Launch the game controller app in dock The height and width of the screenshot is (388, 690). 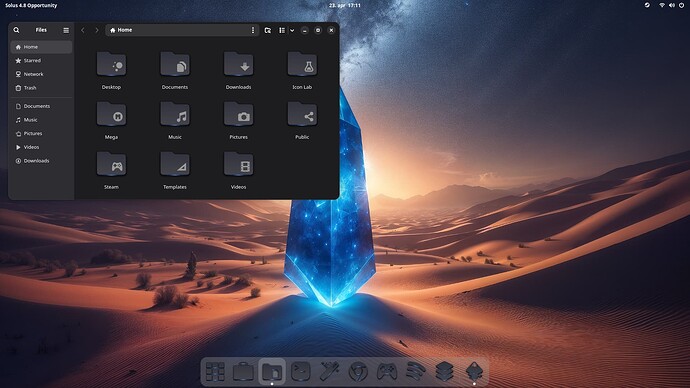pyautogui.click(x=387, y=372)
